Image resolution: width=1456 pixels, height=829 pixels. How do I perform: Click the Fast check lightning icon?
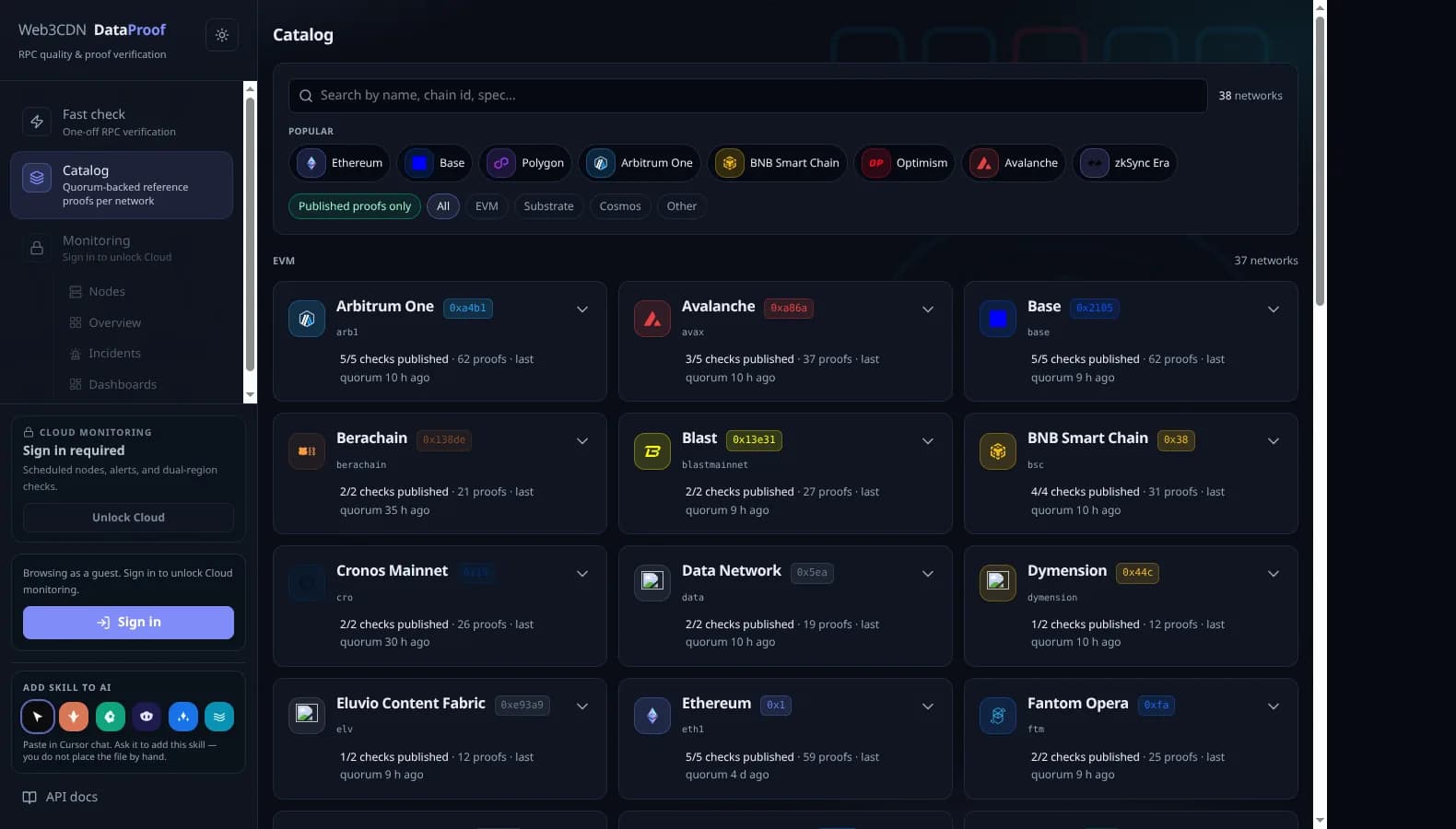click(37, 122)
